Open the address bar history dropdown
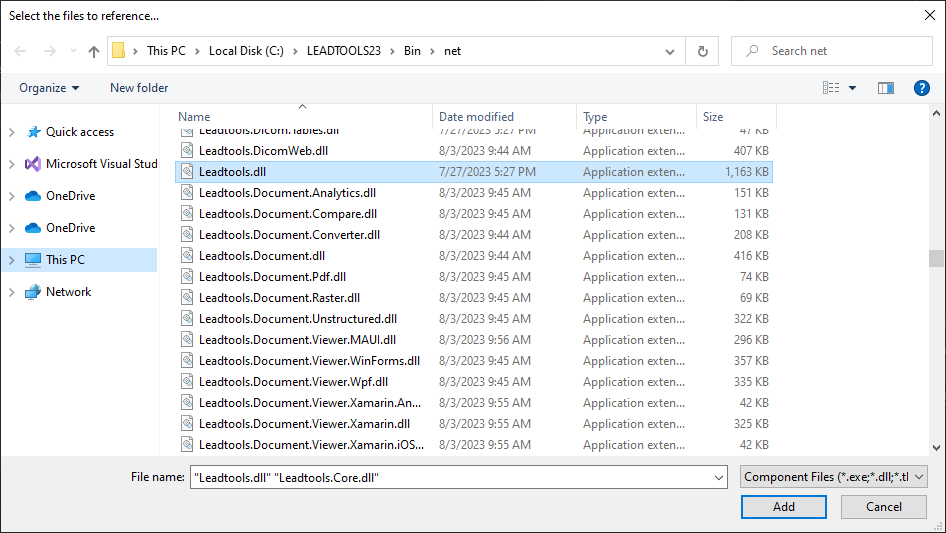 tap(670, 51)
